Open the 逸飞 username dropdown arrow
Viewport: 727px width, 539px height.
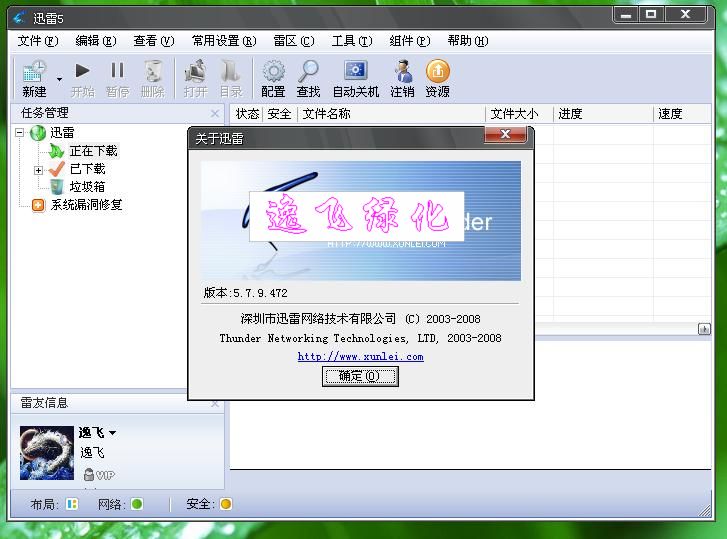(x=113, y=433)
